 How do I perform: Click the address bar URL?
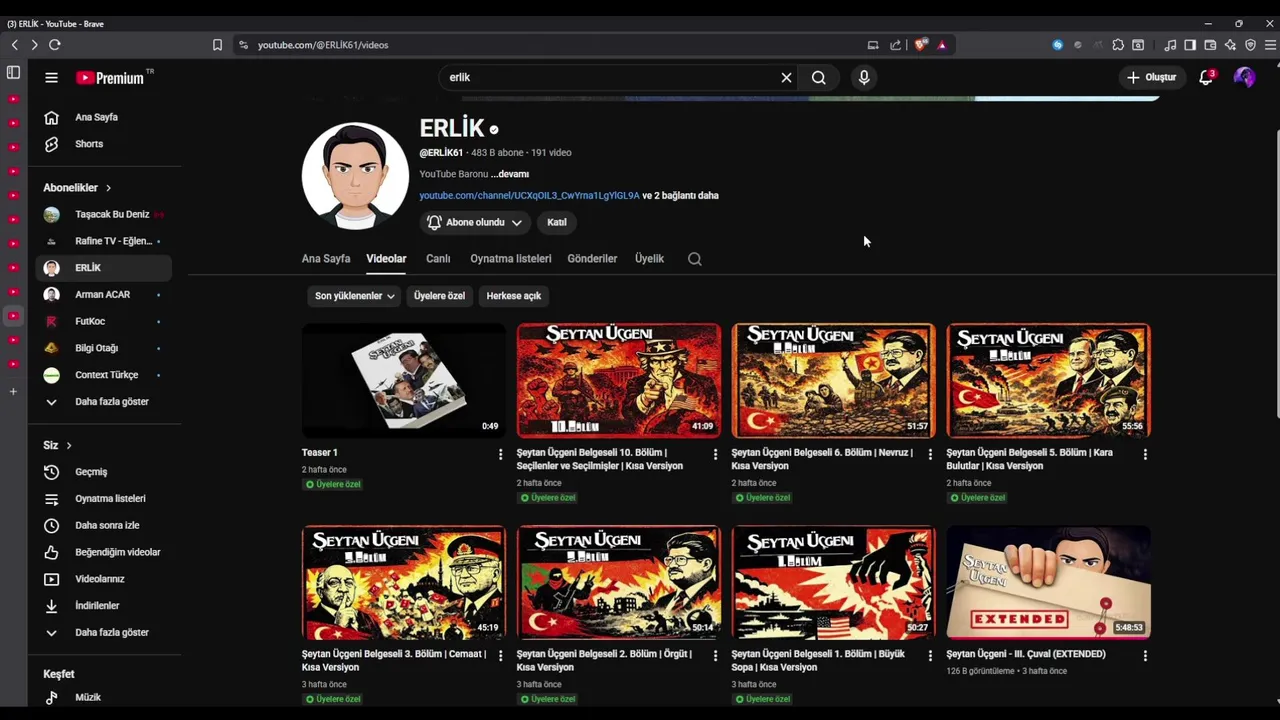(x=323, y=45)
